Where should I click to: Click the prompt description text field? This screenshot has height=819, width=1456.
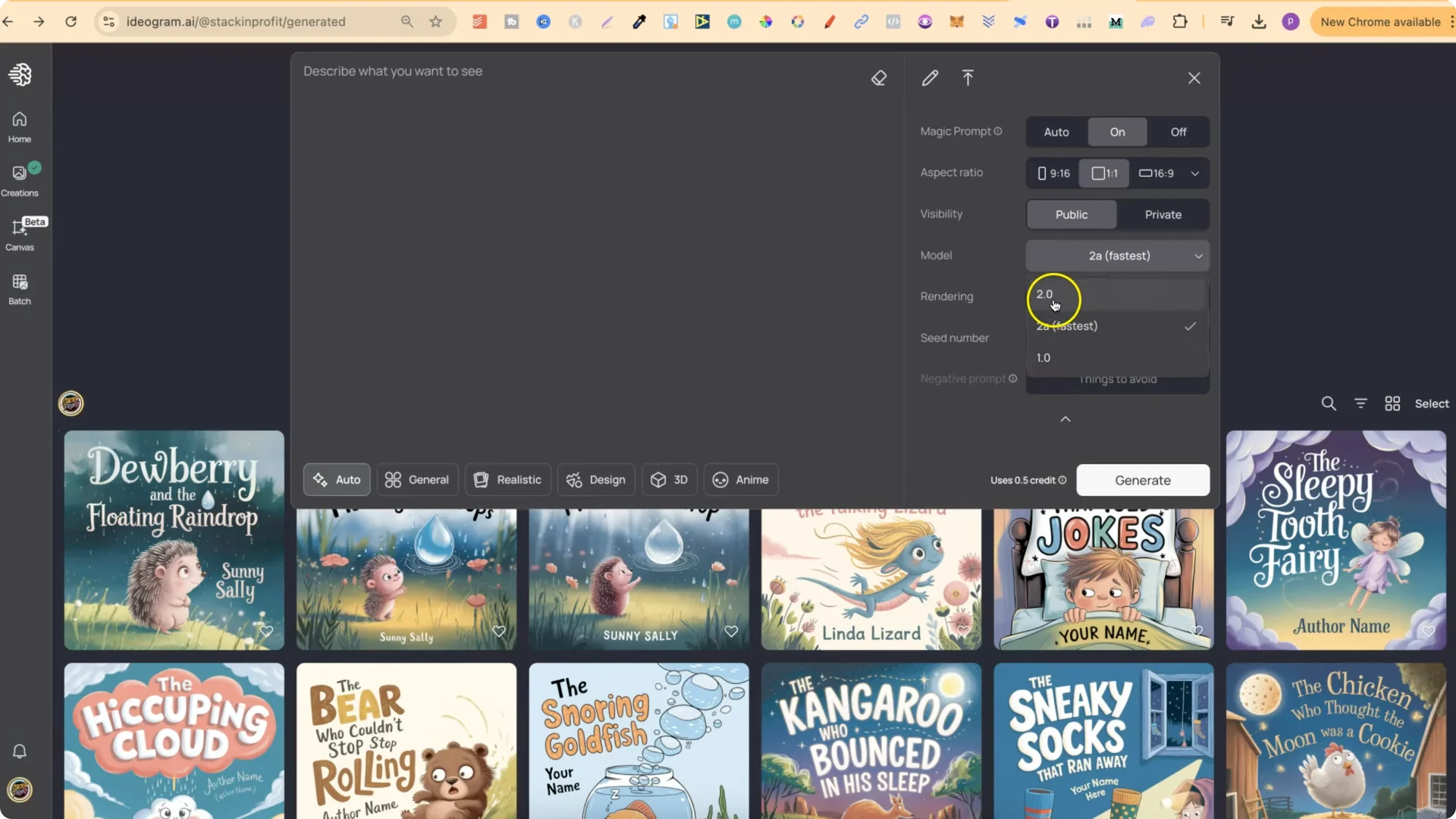pyautogui.click(x=576, y=227)
